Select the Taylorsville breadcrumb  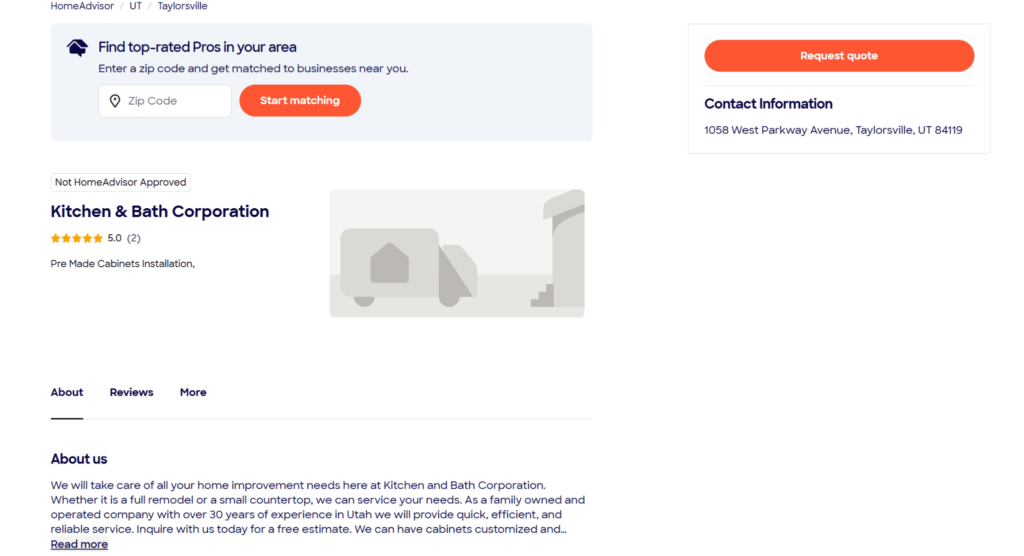(182, 6)
